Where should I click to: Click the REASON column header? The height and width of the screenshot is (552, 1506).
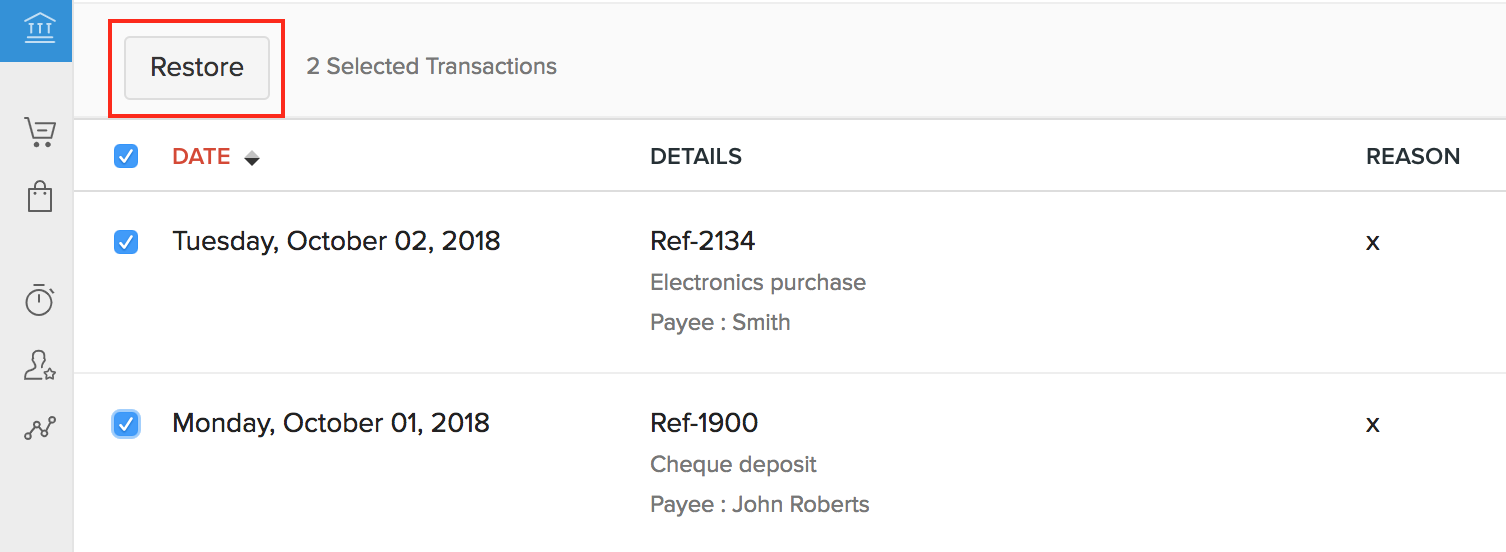pos(1412,157)
